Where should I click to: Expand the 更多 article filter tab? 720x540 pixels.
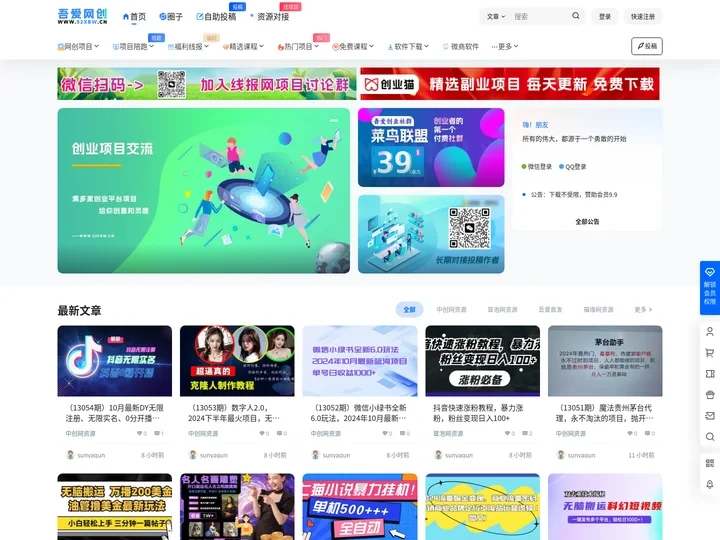pyautogui.click(x=643, y=309)
